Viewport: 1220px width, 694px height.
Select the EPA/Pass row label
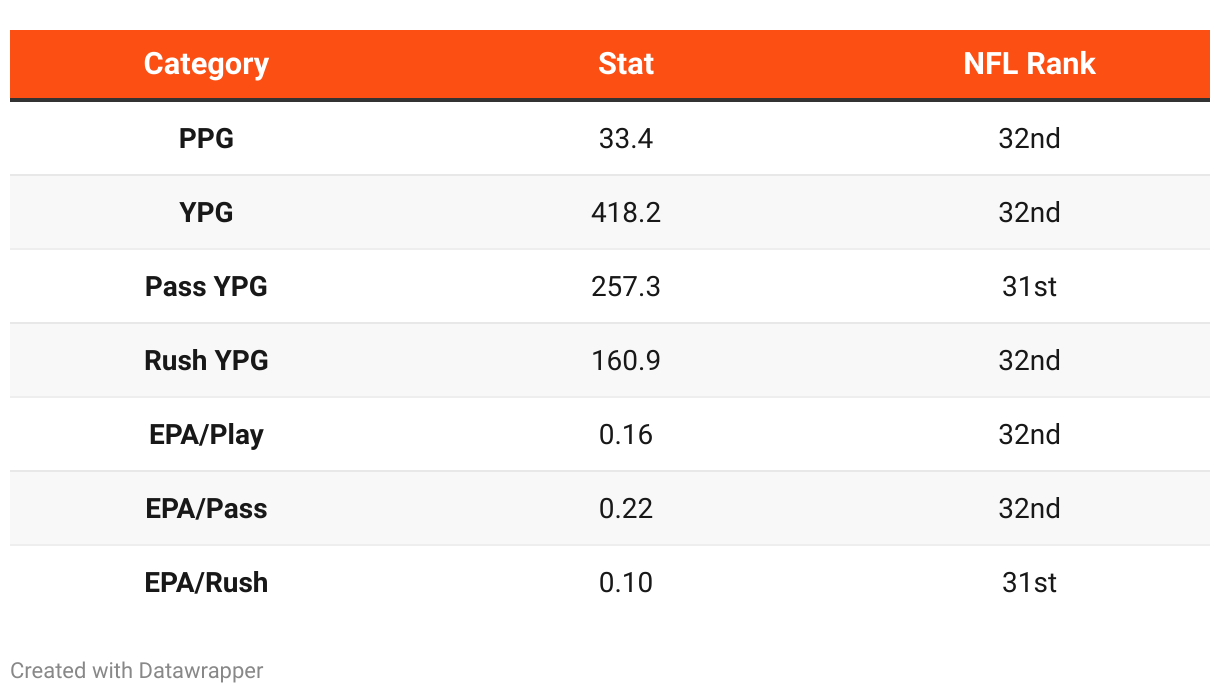click(x=206, y=508)
